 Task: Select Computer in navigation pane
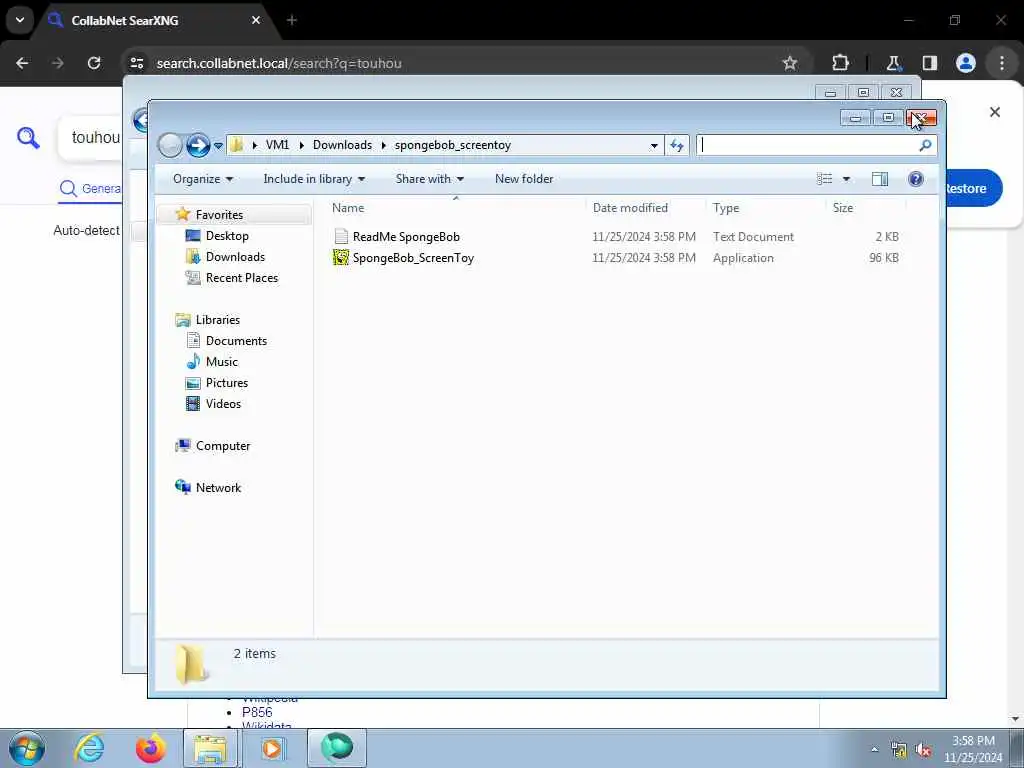[x=223, y=446]
